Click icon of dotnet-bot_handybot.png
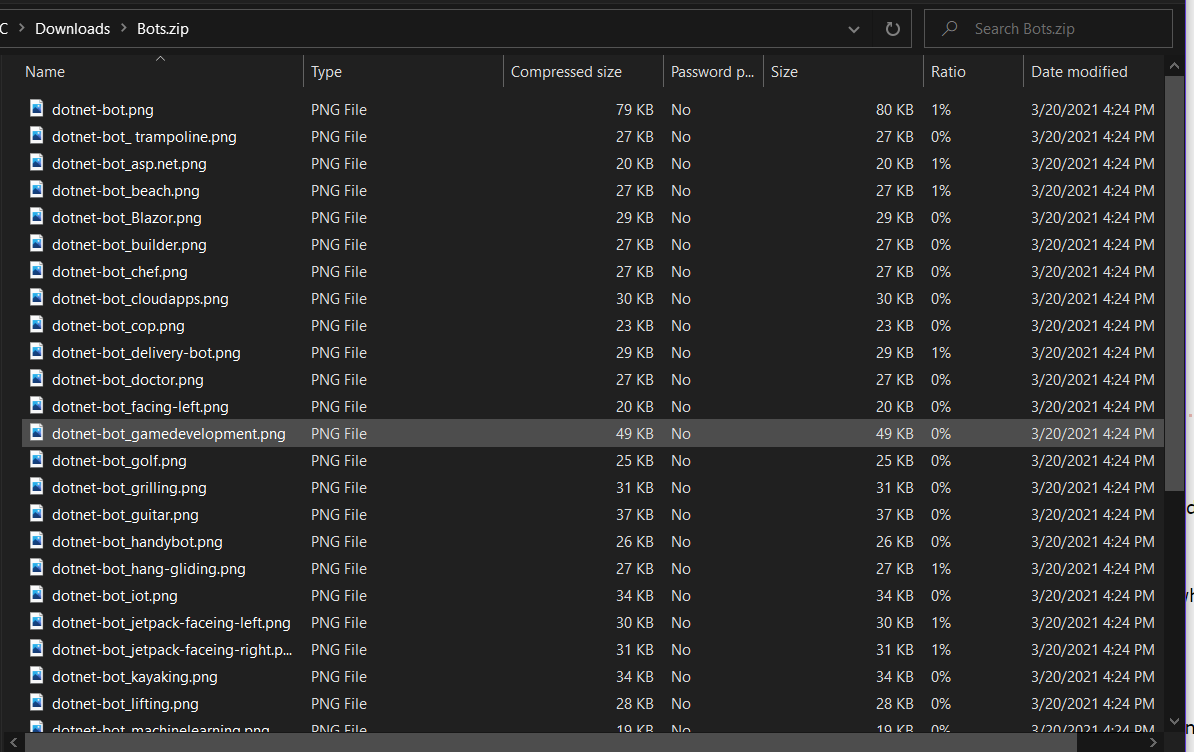This screenshot has width=1194, height=752. [x=37, y=540]
